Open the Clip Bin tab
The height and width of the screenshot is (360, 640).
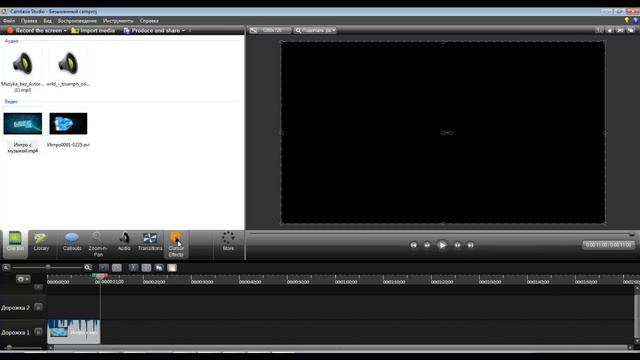click(15, 244)
